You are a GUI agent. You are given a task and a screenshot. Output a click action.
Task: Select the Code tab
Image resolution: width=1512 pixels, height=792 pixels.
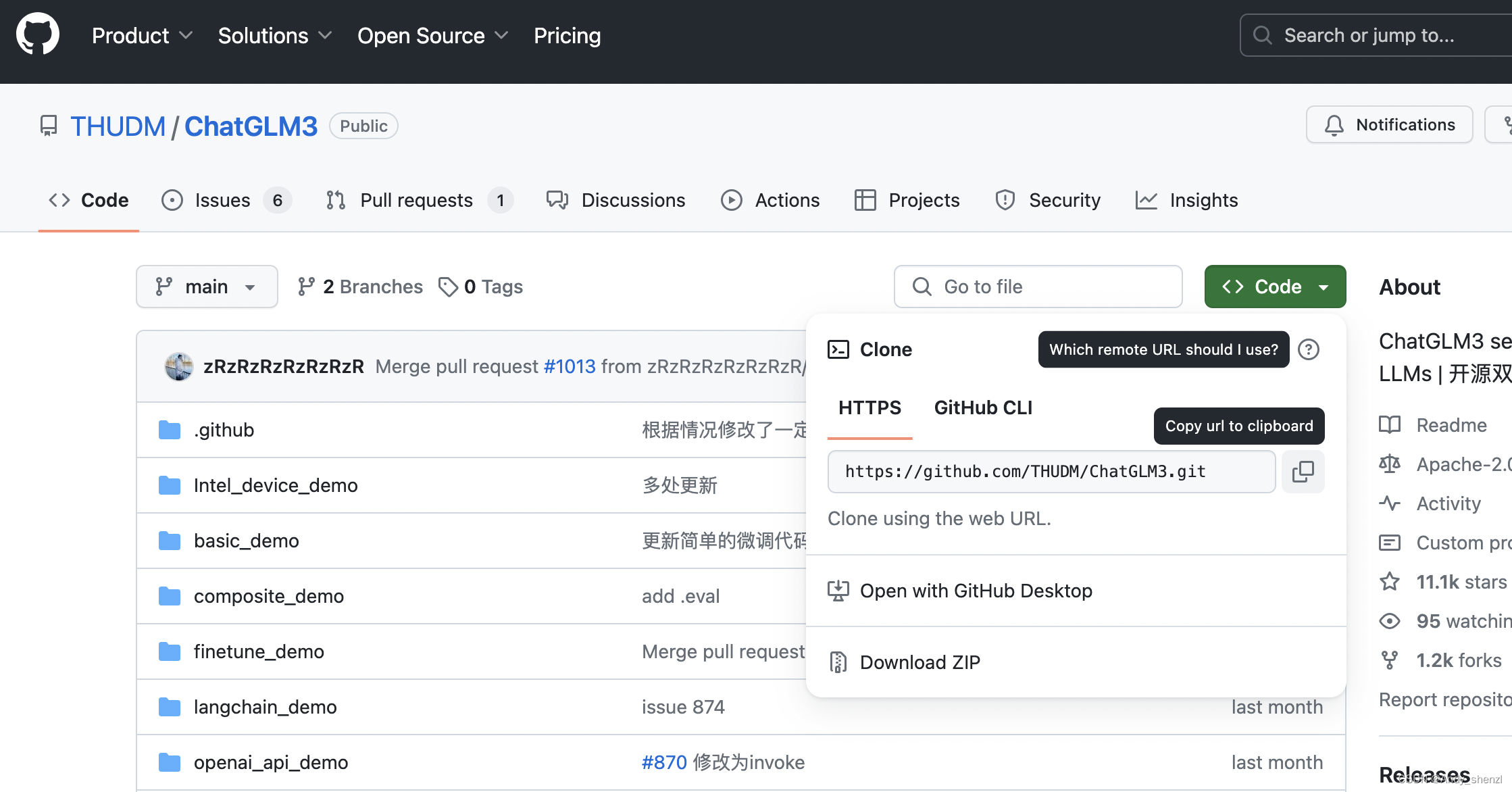[89, 200]
